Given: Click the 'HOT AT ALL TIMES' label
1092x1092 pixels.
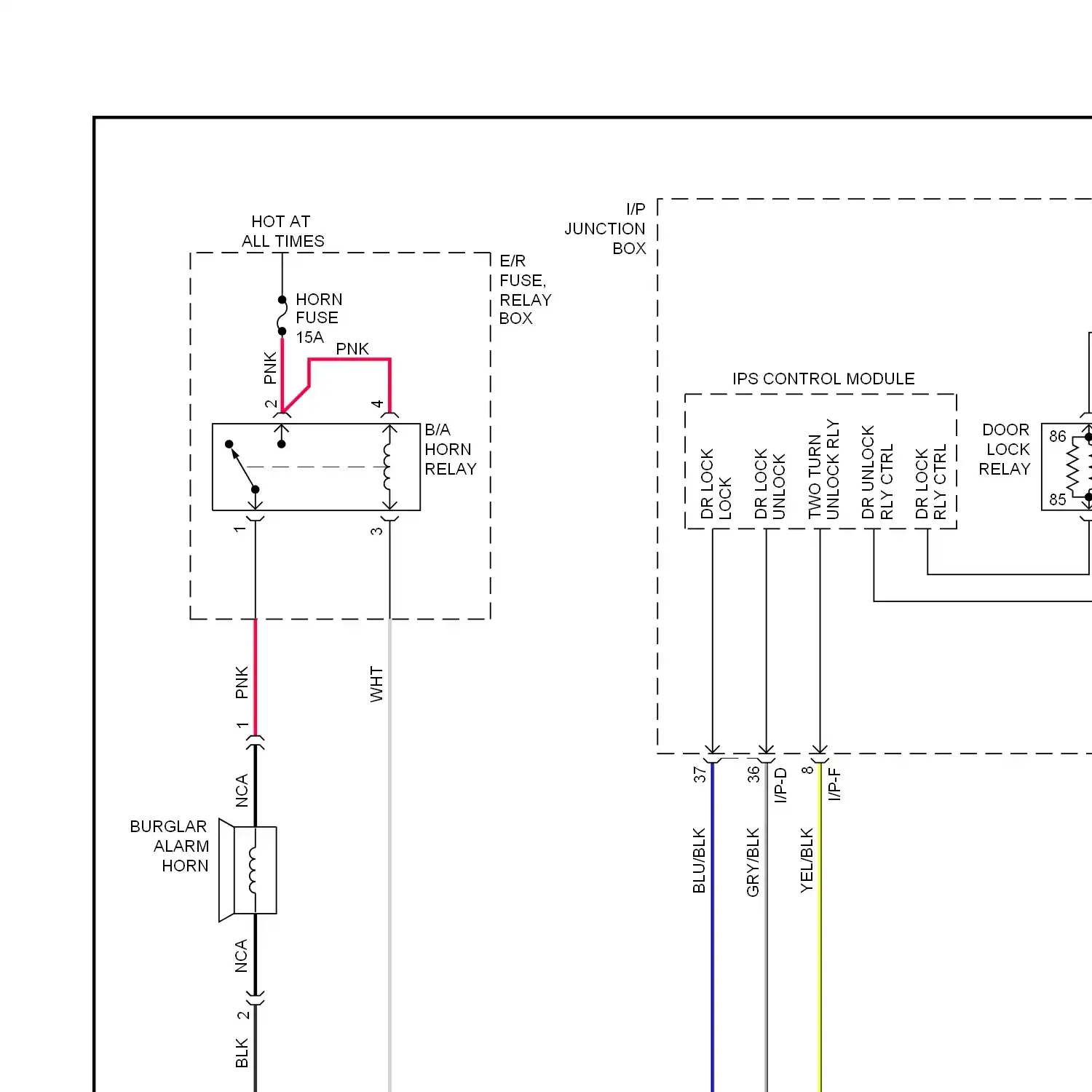Looking at the screenshot, I should tap(282, 232).
